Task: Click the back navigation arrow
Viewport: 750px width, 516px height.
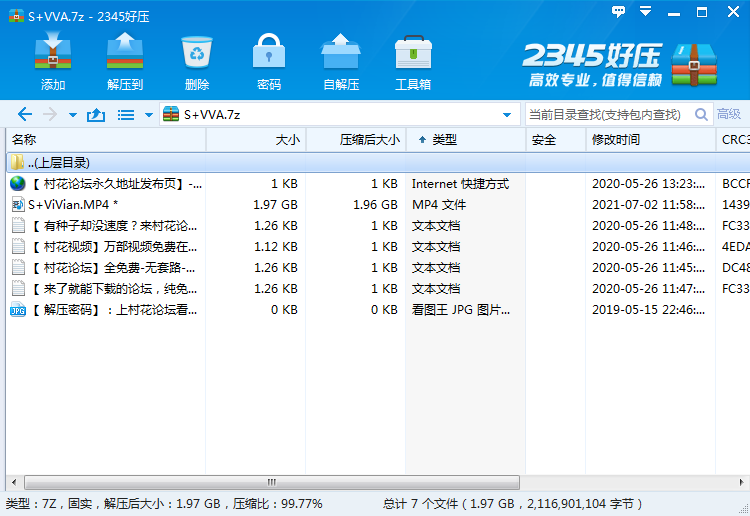Action: [25, 115]
